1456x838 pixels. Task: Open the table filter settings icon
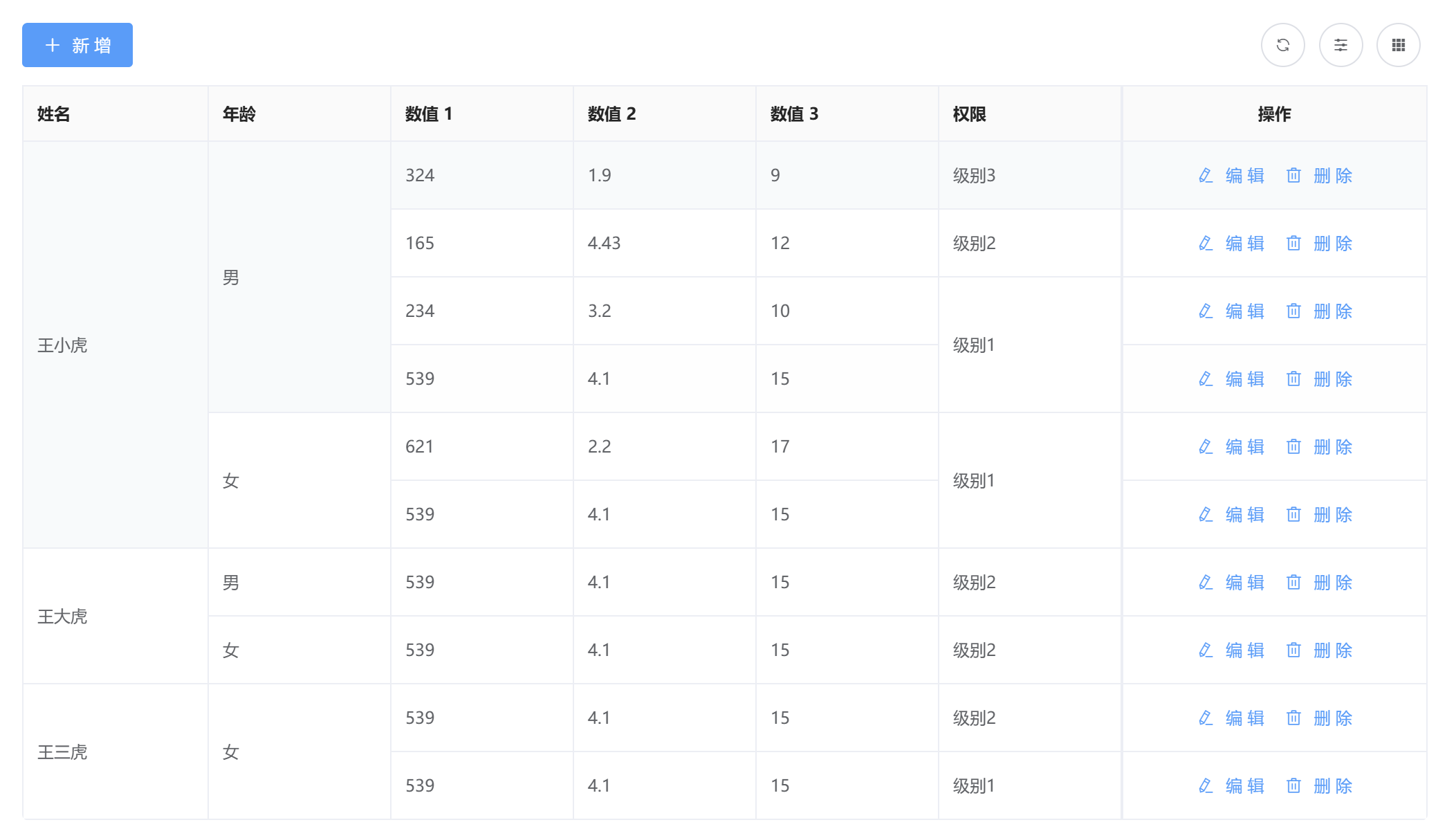1340,45
